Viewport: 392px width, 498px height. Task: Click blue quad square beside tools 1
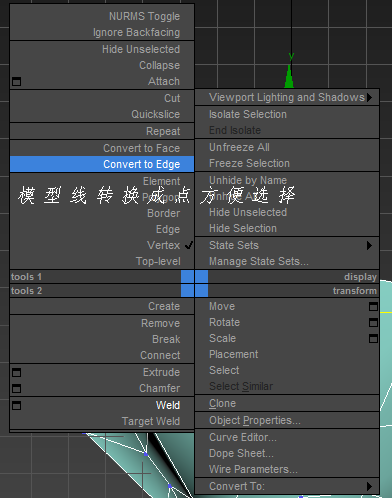pyautogui.click(x=187, y=277)
